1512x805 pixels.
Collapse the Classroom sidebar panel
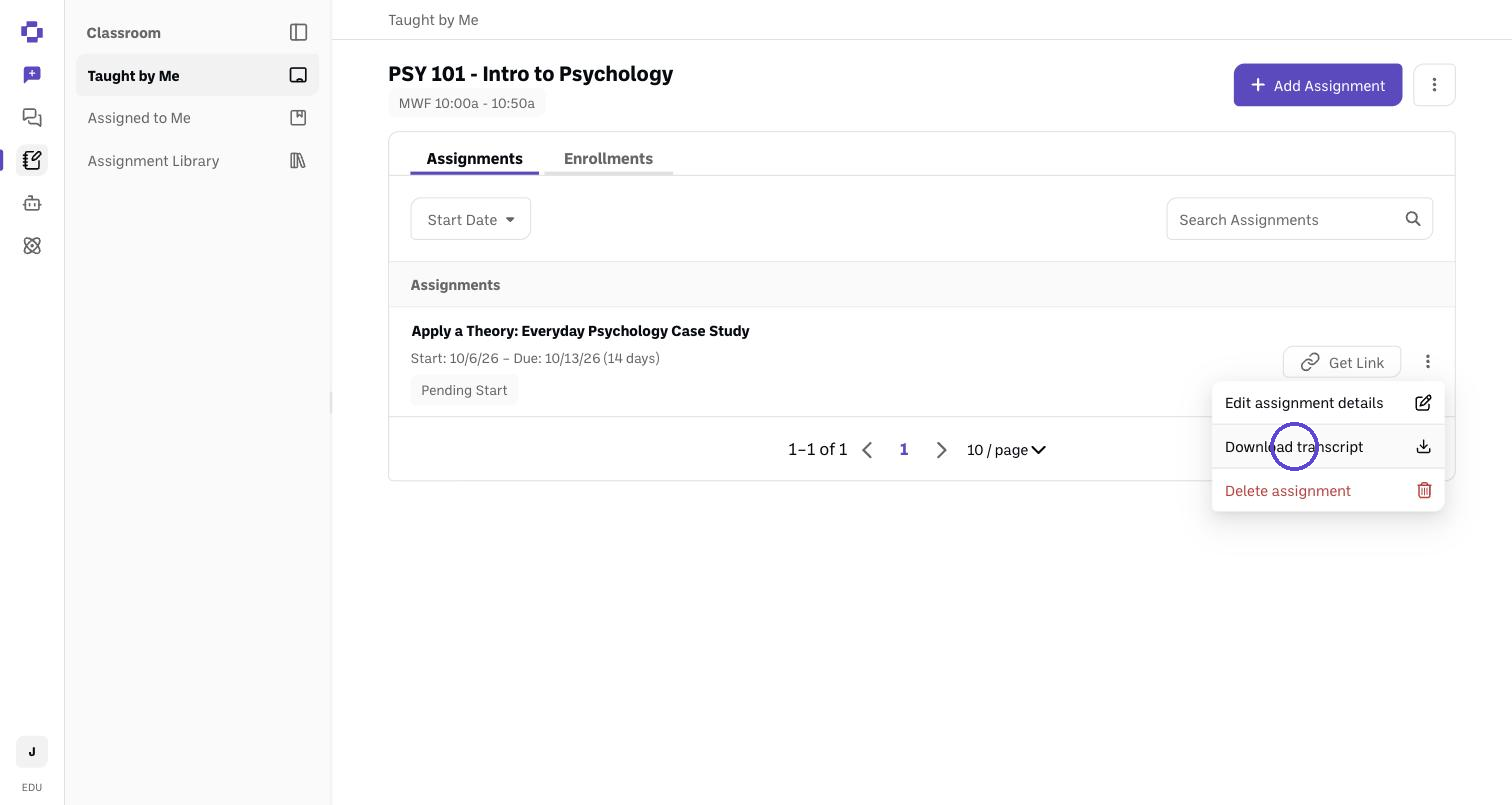point(298,32)
